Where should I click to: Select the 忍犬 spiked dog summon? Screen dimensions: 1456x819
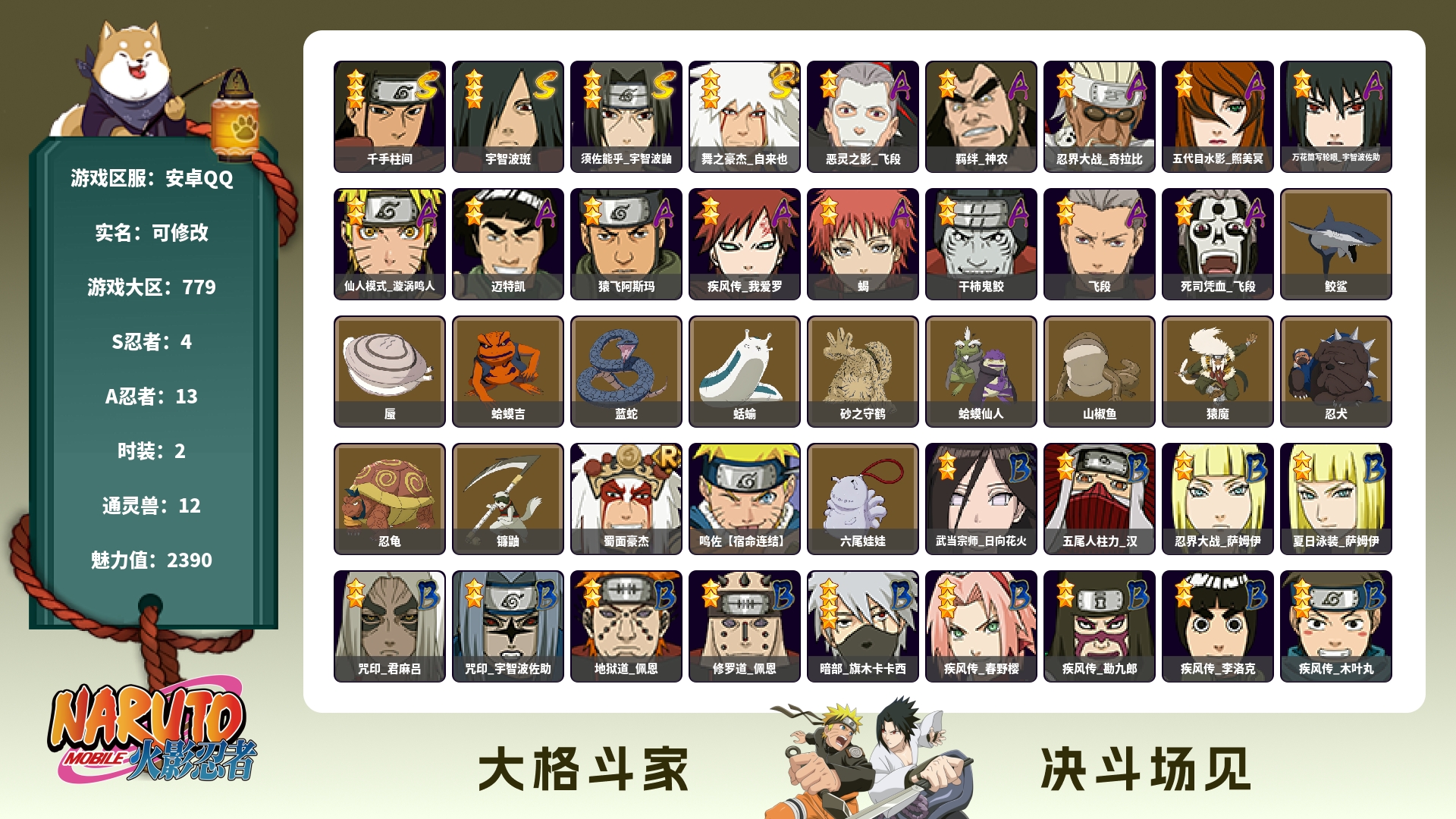point(1336,372)
